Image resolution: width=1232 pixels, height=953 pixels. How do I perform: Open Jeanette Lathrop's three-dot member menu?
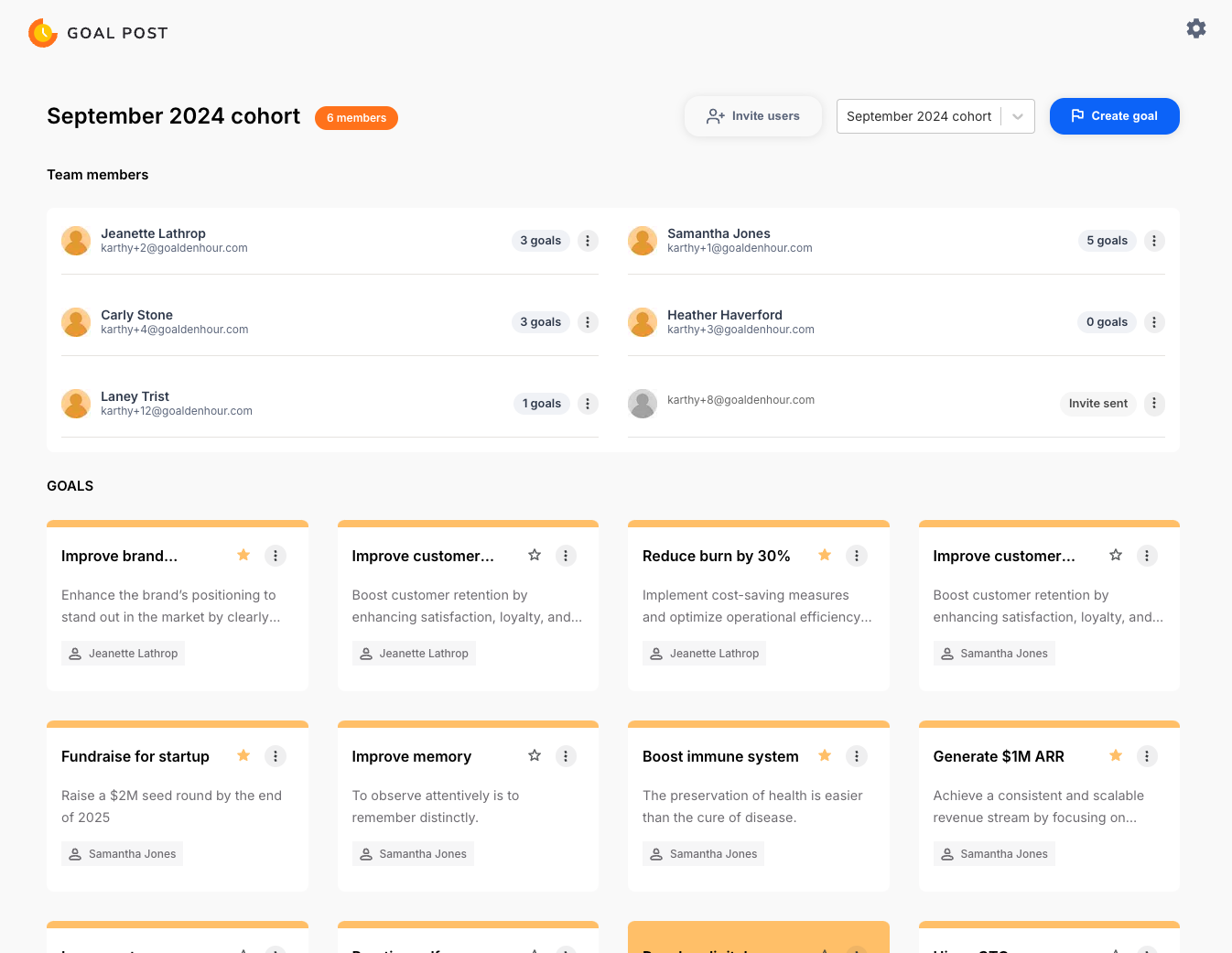pyautogui.click(x=588, y=241)
